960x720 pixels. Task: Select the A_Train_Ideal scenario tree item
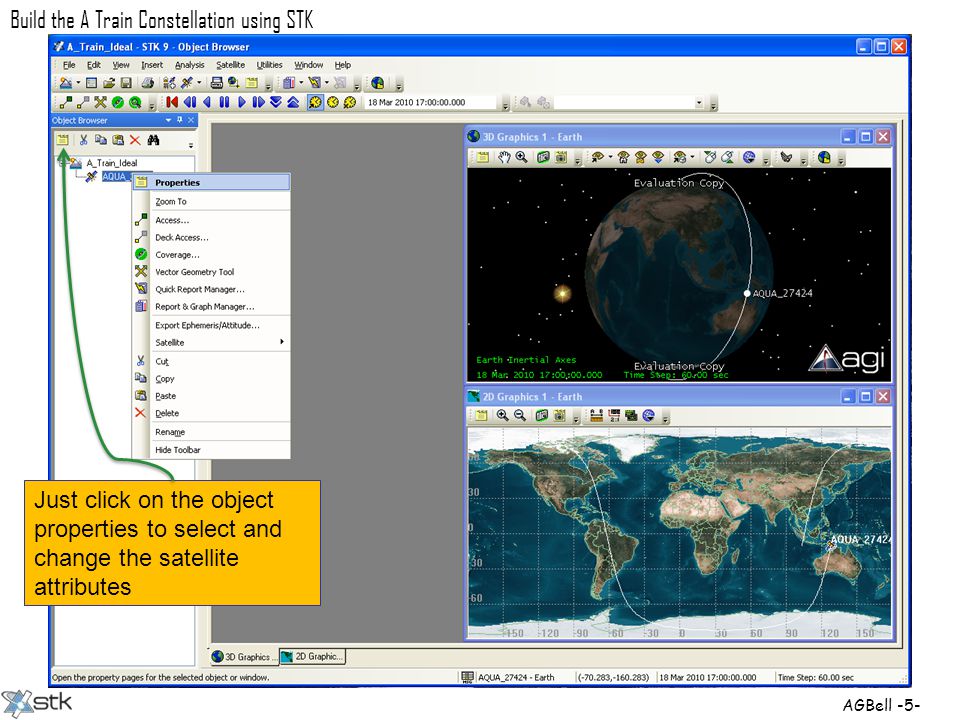pyautogui.click(x=111, y=163)
